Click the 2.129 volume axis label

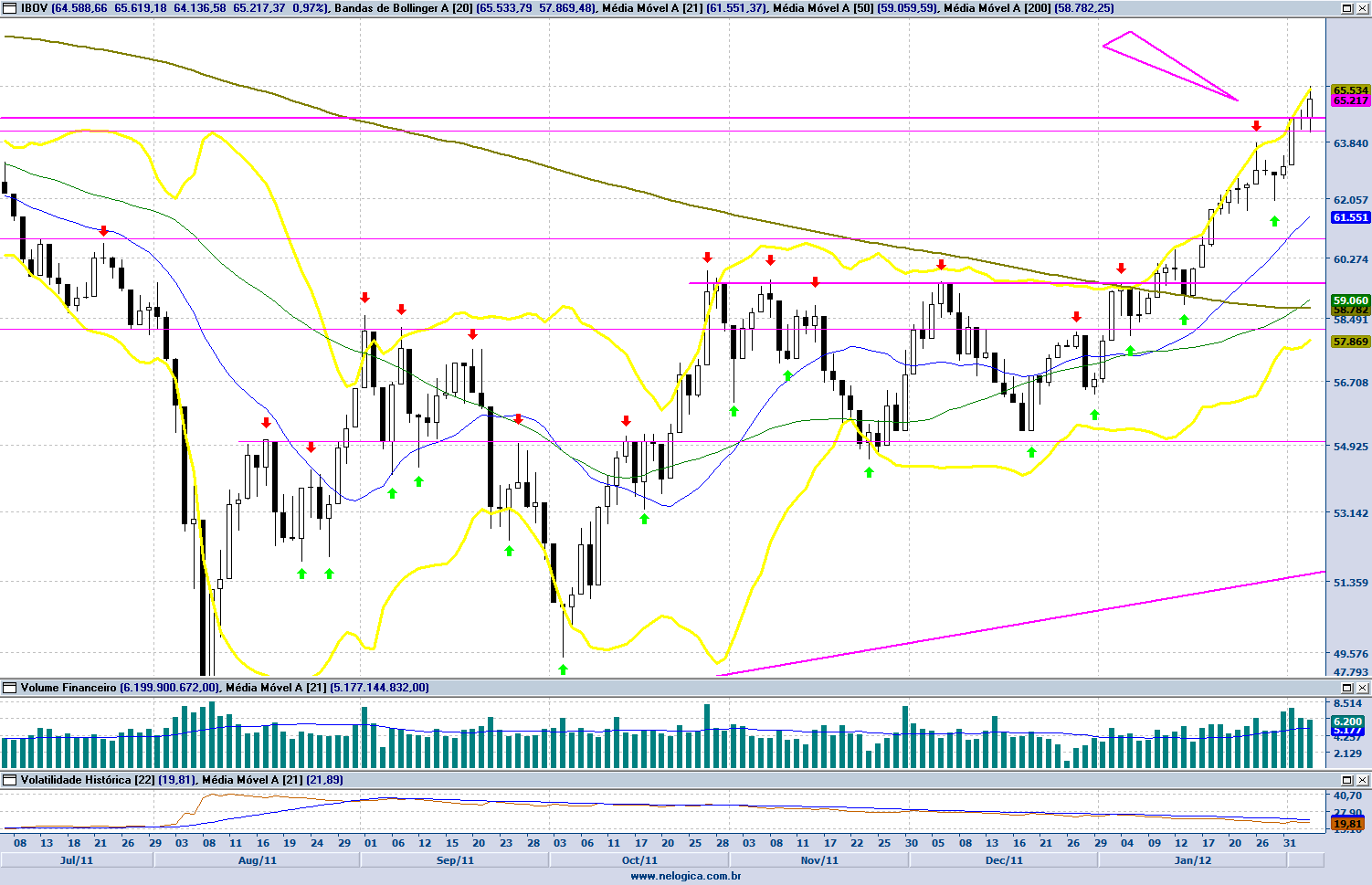(x=1348, y=753)
